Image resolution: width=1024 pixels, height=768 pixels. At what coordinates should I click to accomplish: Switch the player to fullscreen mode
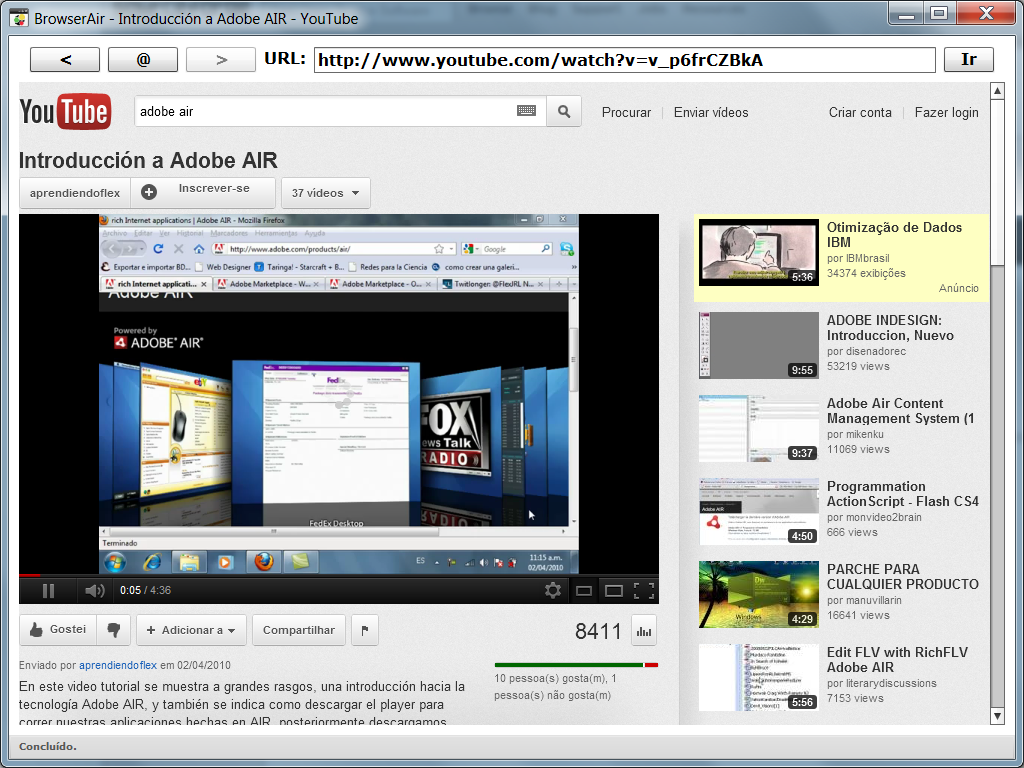tap(644, 590)
